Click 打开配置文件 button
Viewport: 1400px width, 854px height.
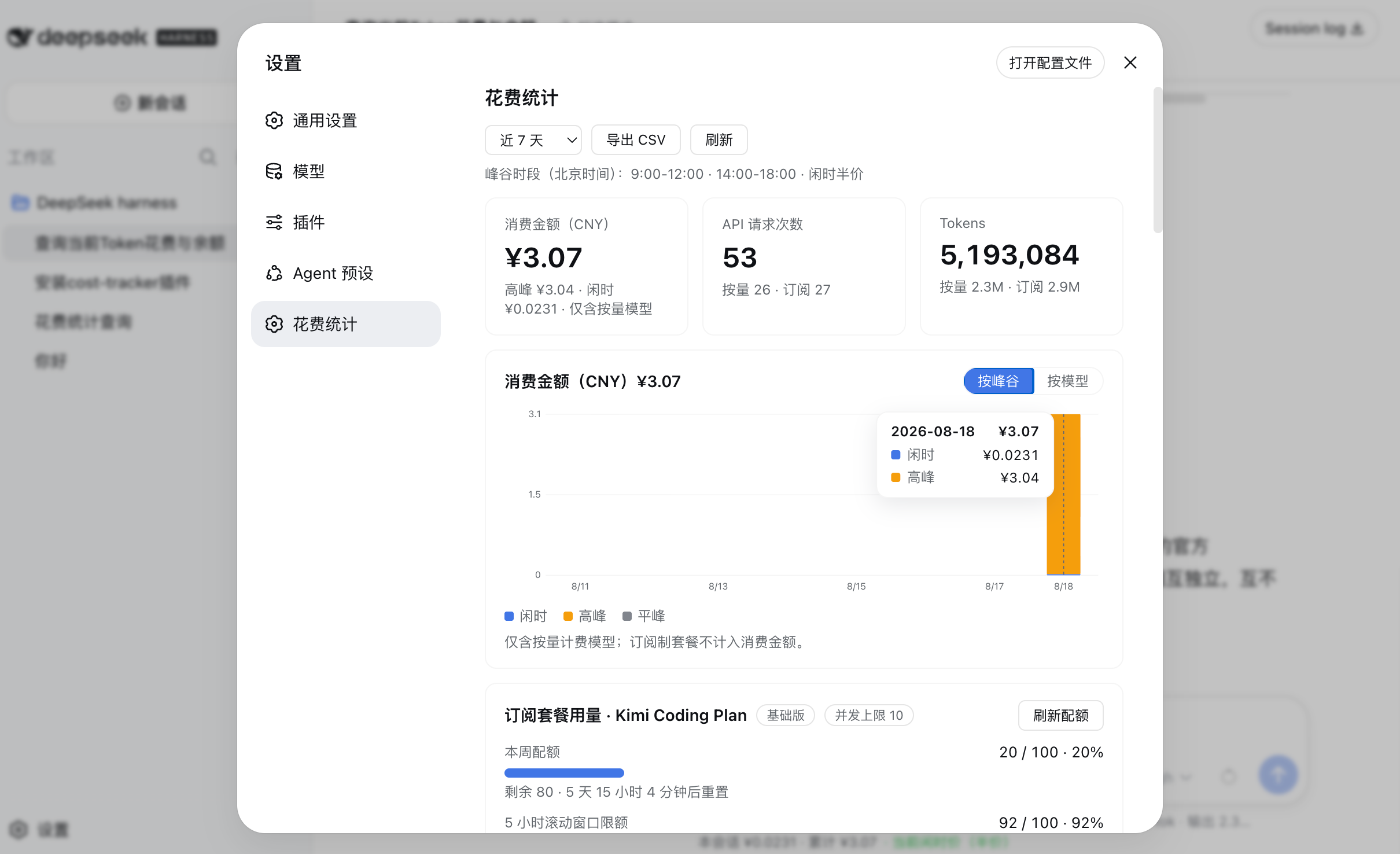coord(1050,62)
